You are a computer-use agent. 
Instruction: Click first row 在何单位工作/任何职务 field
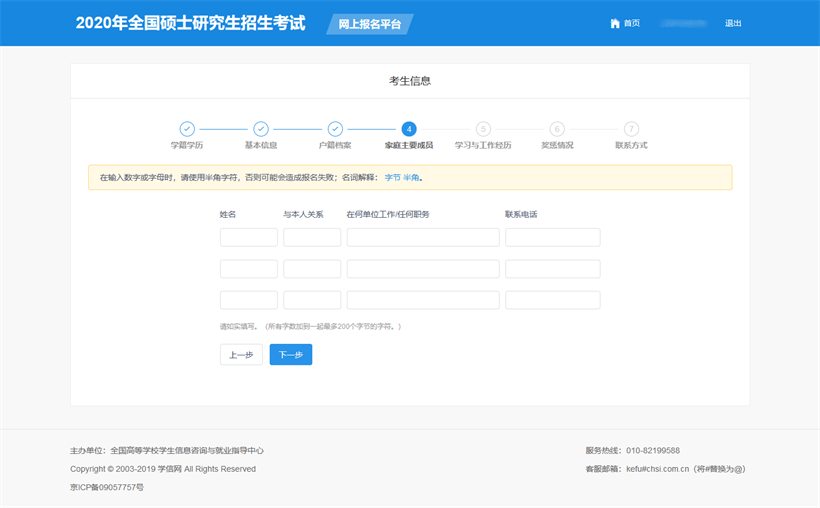(423, 237)
